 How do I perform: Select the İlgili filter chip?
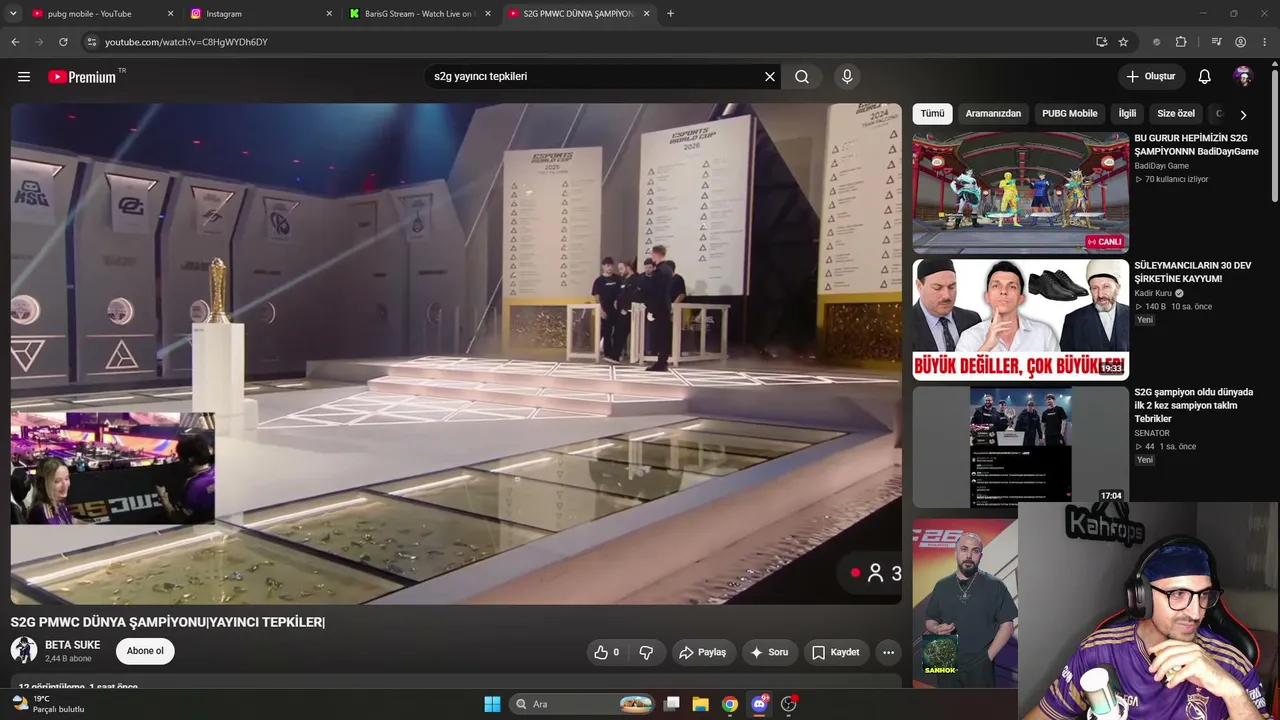tap(1127, 114)
